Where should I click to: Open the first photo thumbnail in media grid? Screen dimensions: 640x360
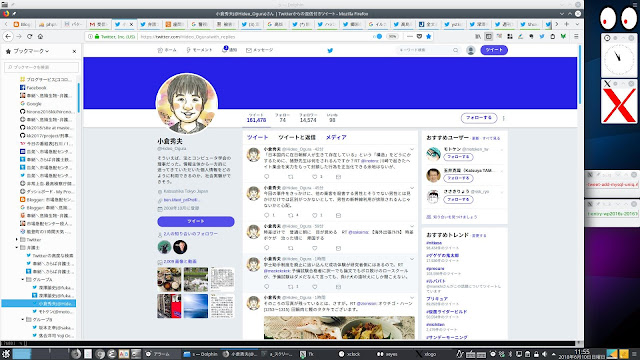[x=169, y=279]
